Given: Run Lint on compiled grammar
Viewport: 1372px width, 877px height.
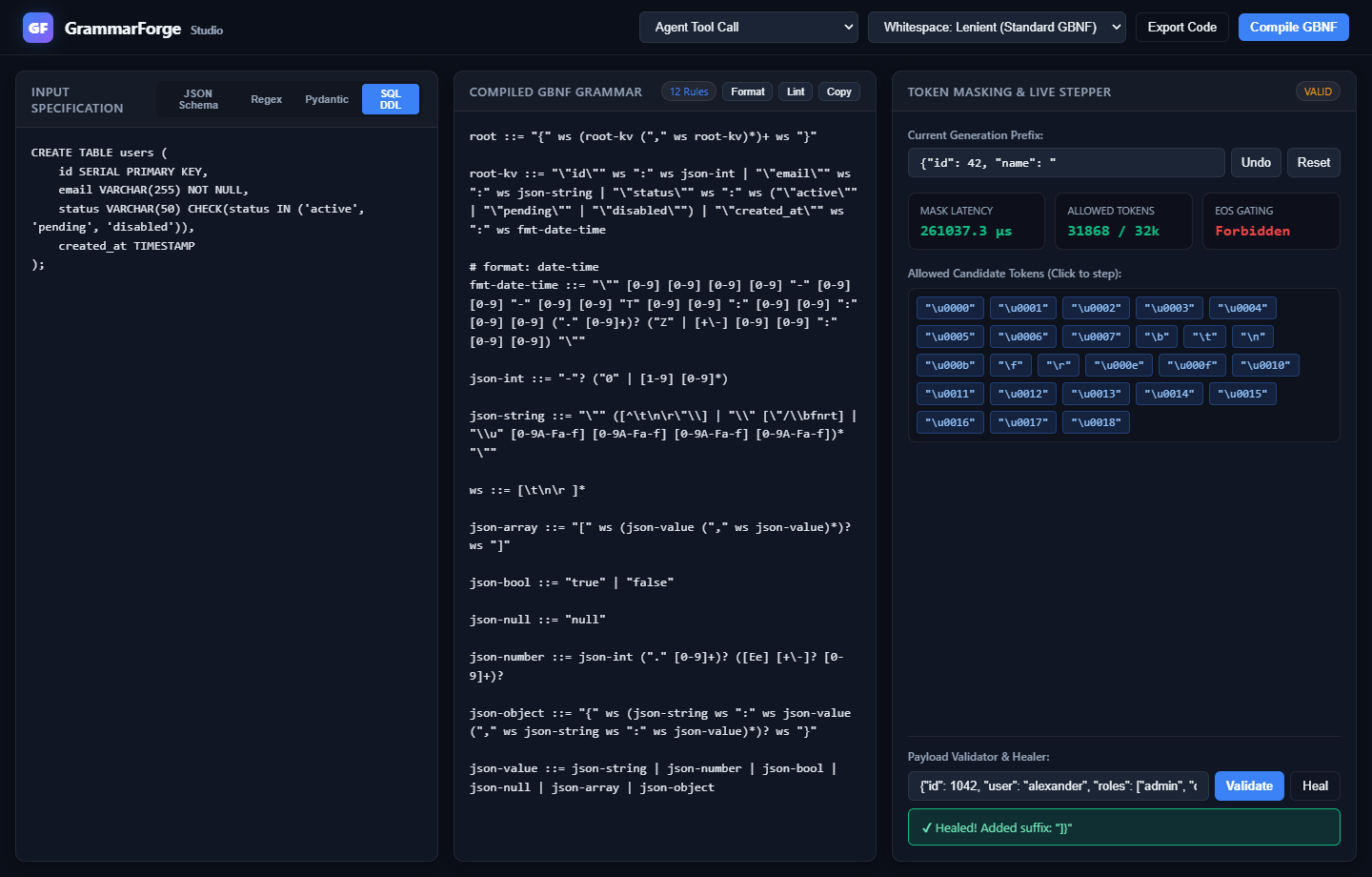Looking at the screenshot, I should (796, 92).
